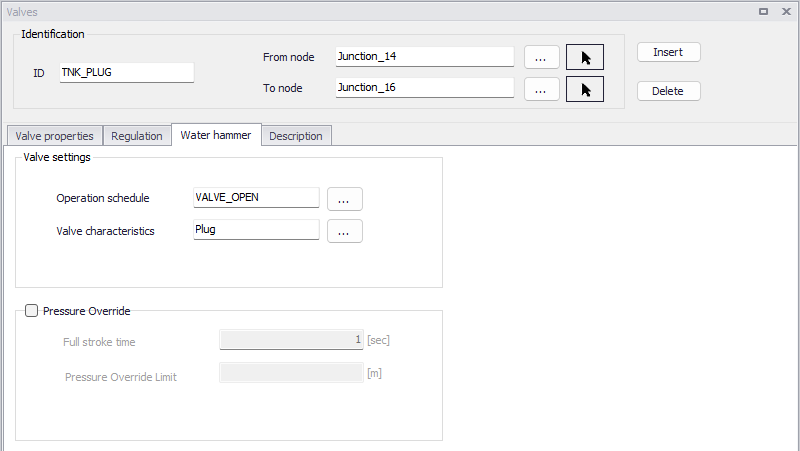The height and width of the screenshot is (451, 800).
Task: Edit the ID field TNK_PLUG
Action: click(127, 72)
